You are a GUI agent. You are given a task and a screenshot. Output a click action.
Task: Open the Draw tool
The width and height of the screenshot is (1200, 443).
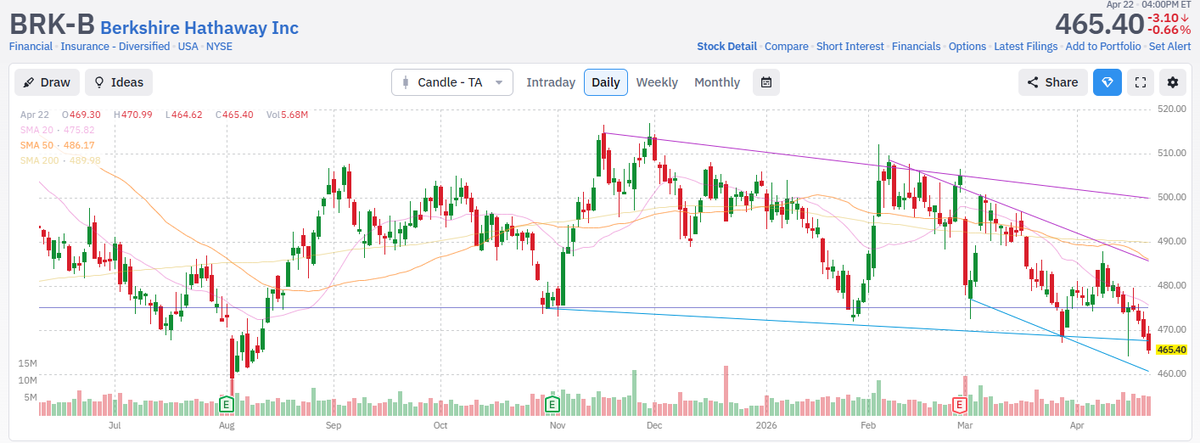(x=46, y=82)
